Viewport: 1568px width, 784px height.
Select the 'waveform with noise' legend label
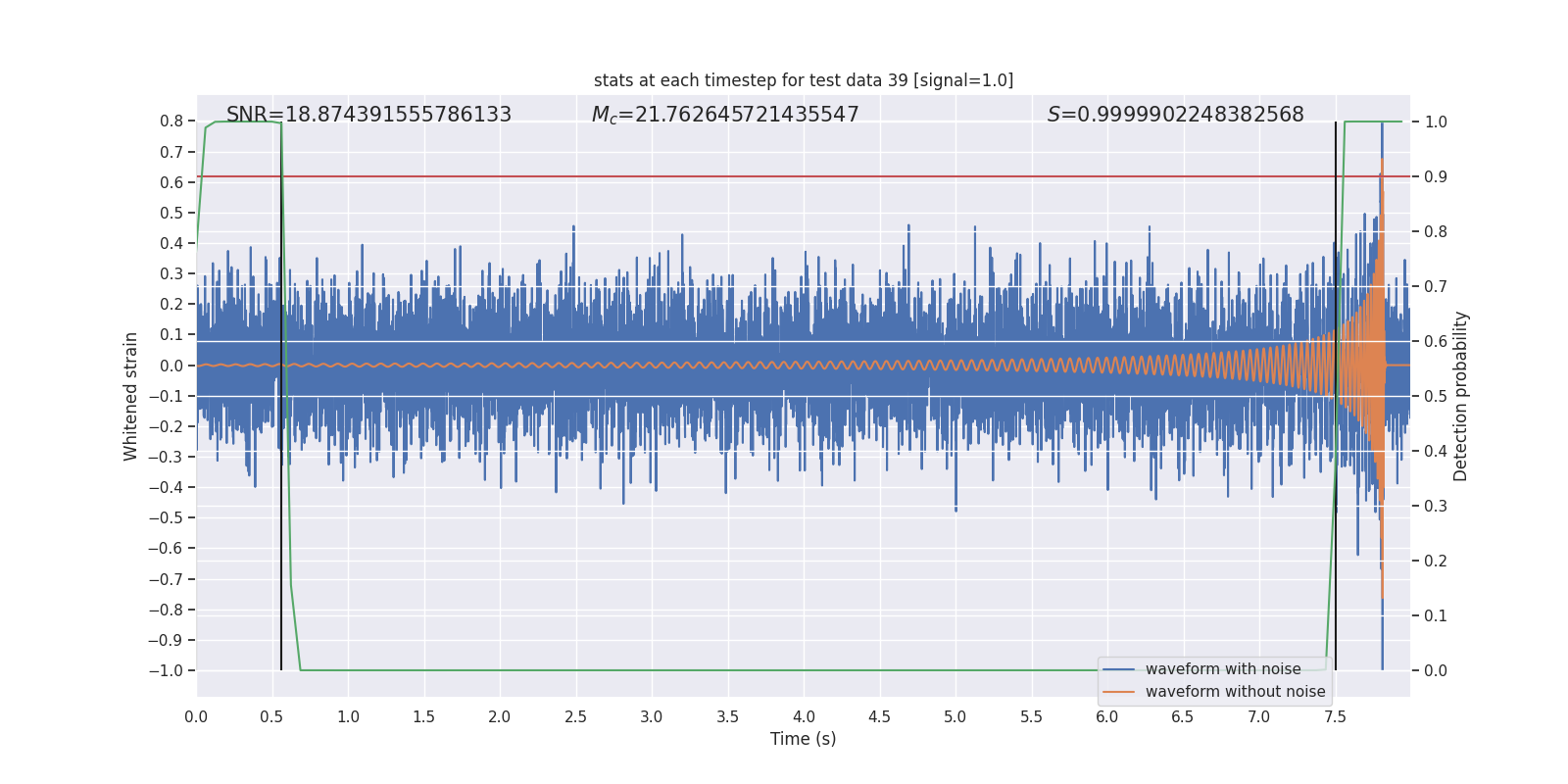pyautogui.click(x=1222, y=669)
